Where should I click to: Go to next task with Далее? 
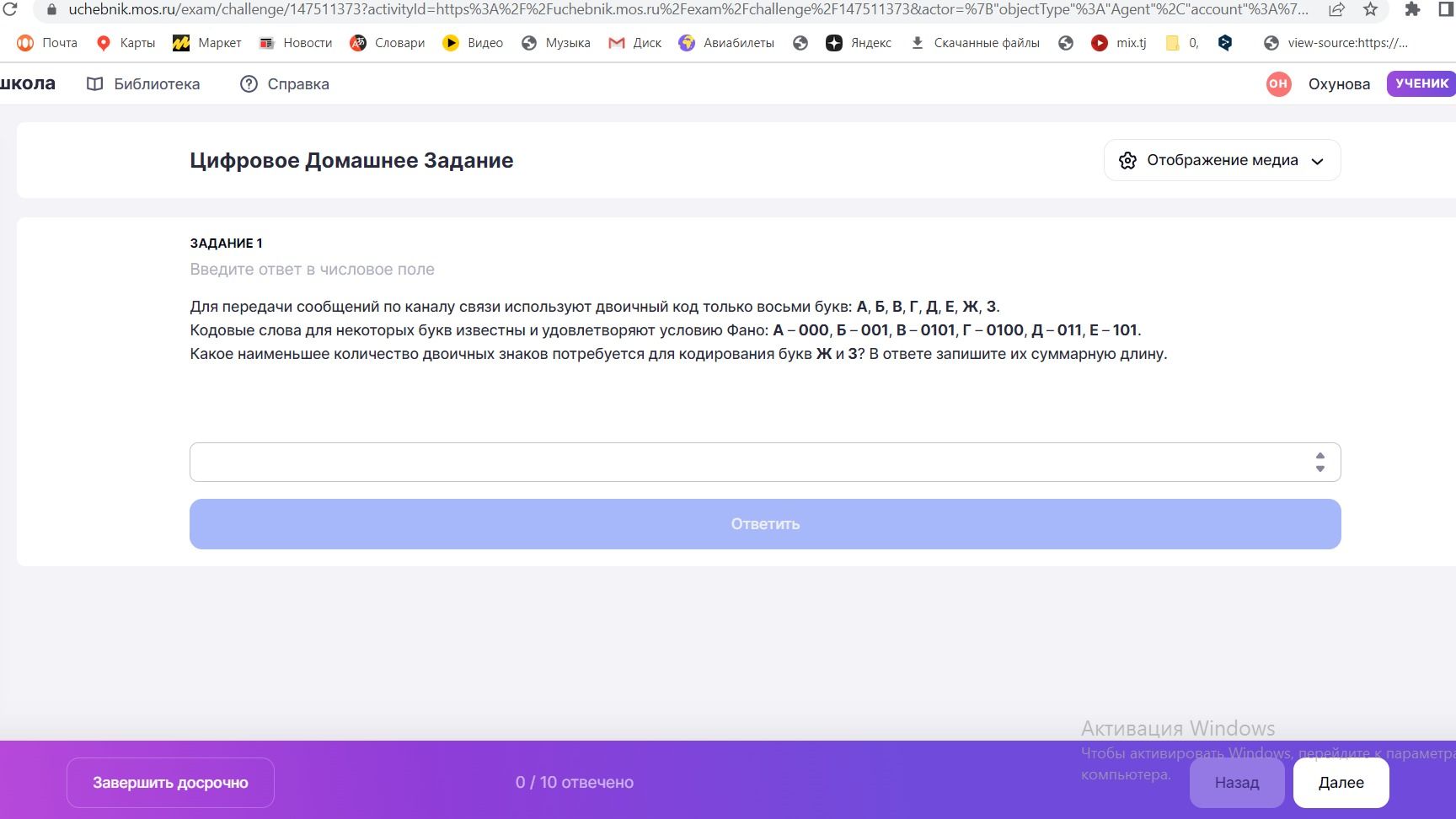(x=1341, y=783)
